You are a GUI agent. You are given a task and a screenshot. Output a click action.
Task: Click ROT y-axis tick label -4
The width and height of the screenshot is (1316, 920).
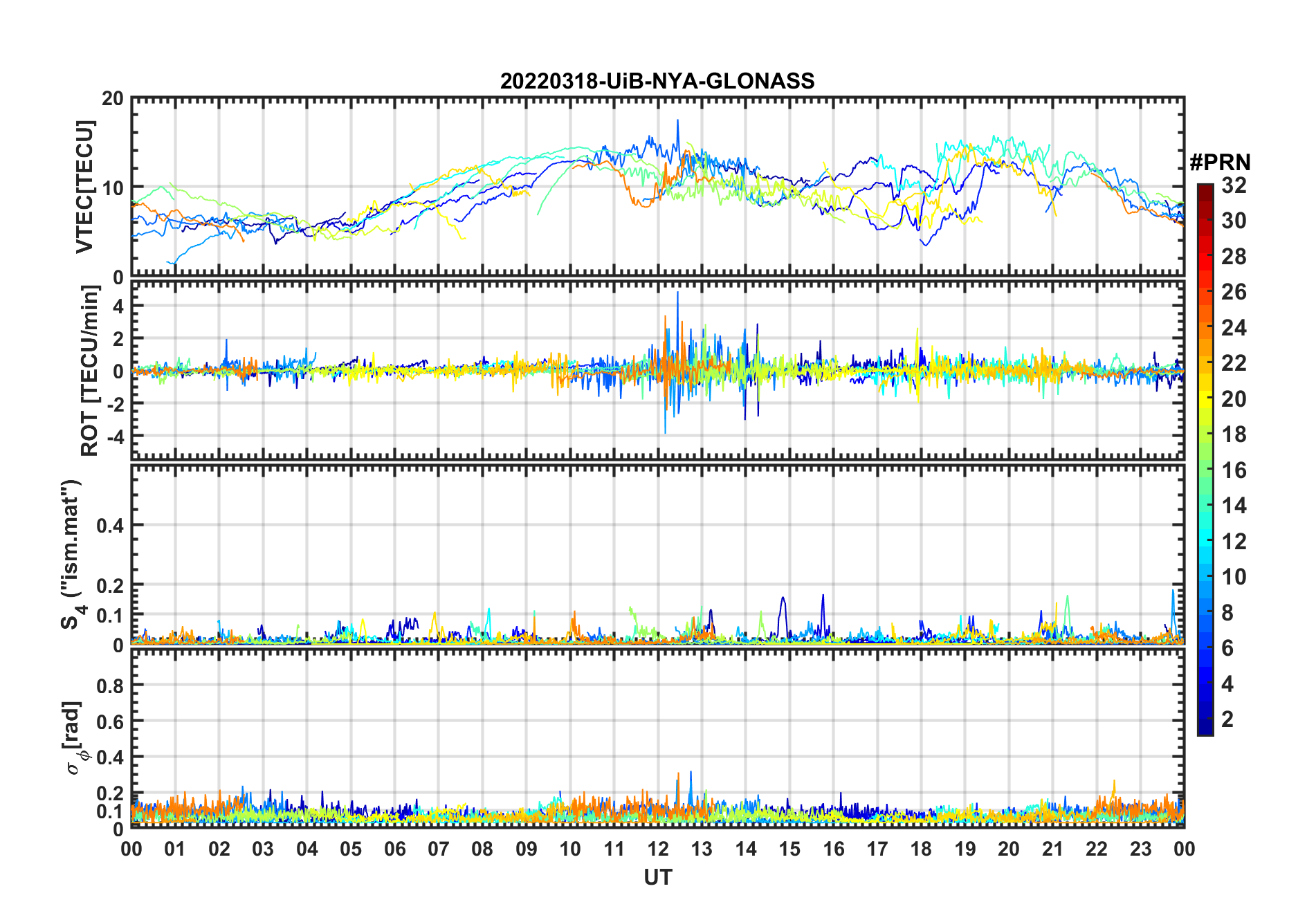(114, 436)
